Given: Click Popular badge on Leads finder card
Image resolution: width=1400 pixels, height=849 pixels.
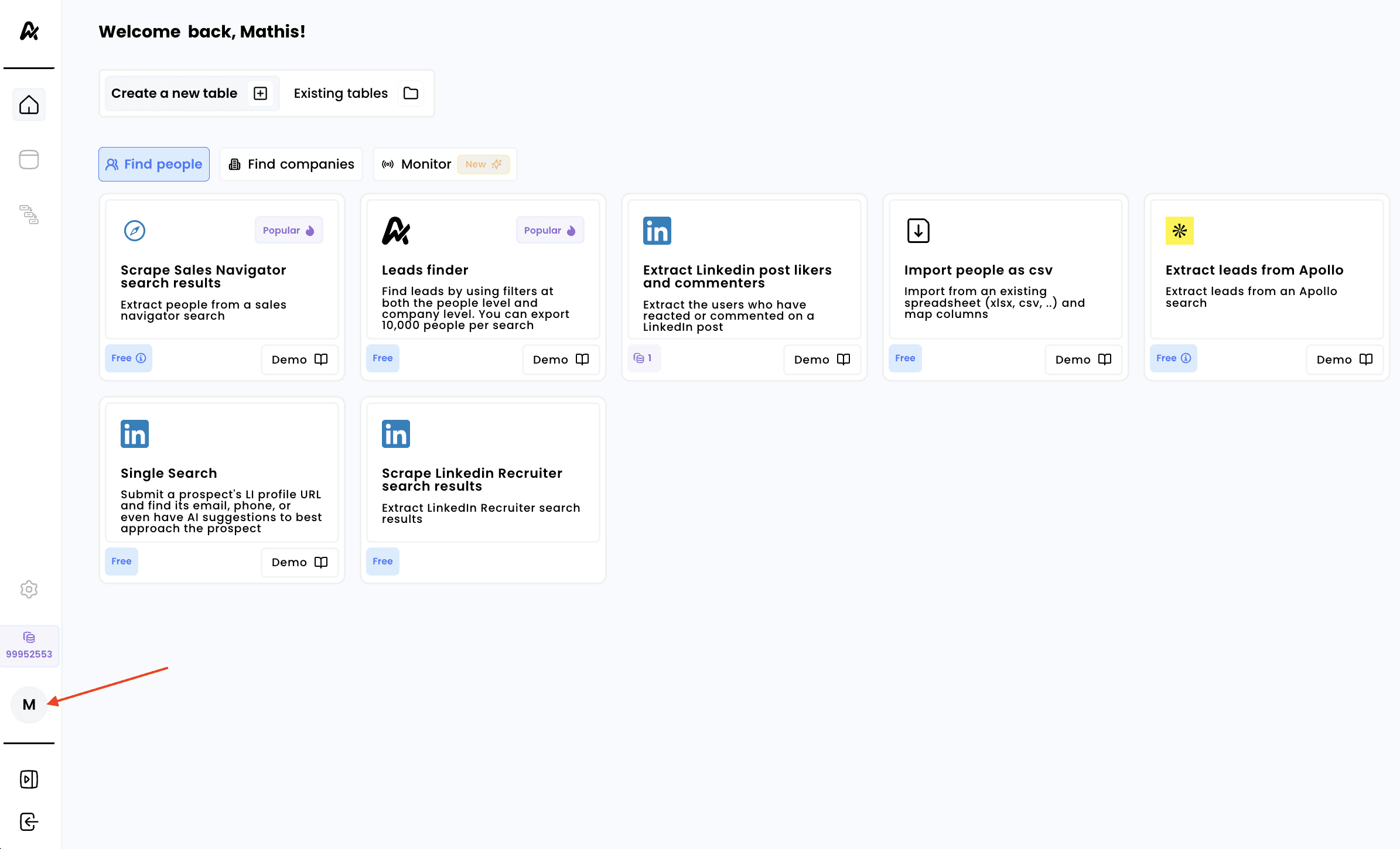Looking at the screenshot, I should (x=550, y=231).
